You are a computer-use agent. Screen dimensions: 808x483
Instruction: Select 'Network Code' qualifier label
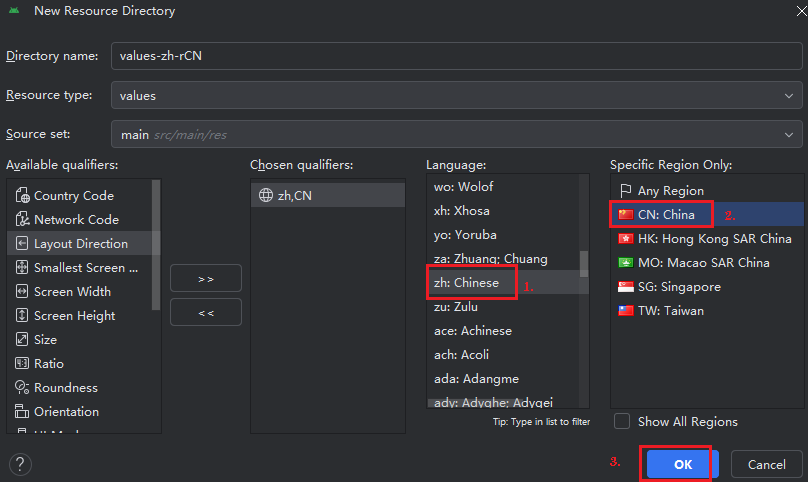click(76, 220)
